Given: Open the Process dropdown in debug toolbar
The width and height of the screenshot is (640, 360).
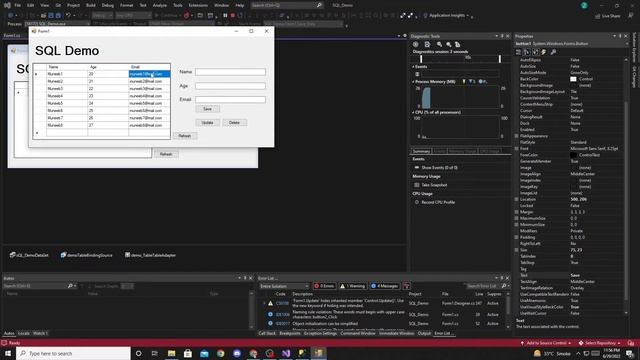Looking at the screenshot, I should coord(57,24).
